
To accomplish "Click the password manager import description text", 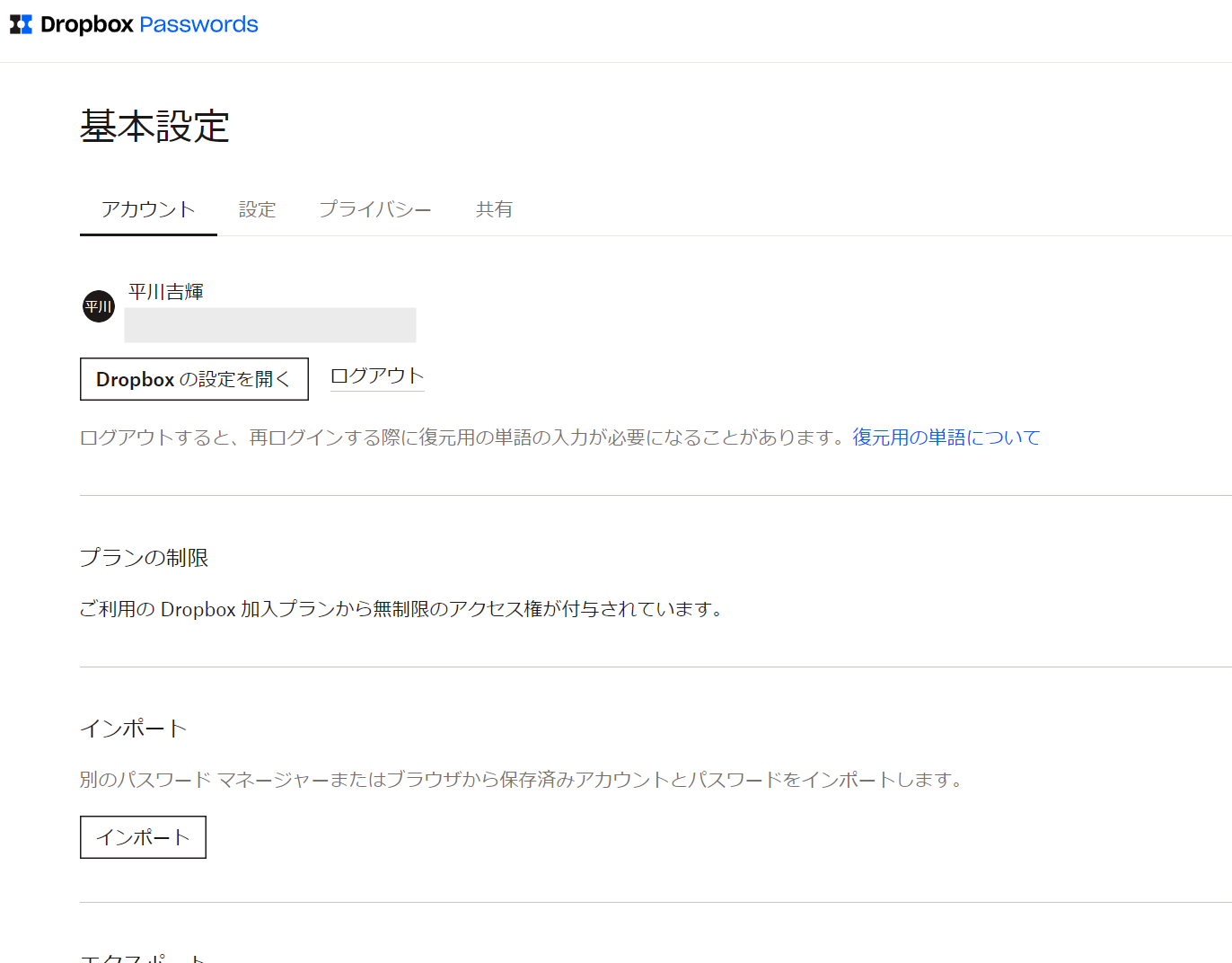I will click(x=521, y=780).
